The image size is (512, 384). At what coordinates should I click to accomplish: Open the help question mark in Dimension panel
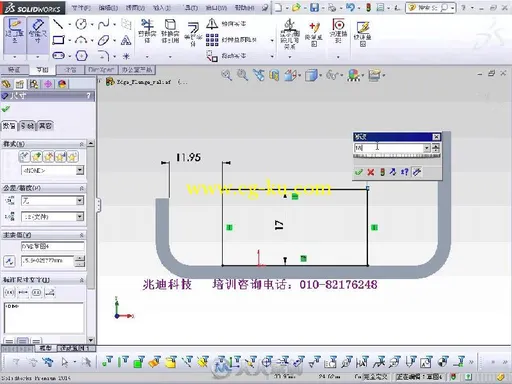click(88, 96)
